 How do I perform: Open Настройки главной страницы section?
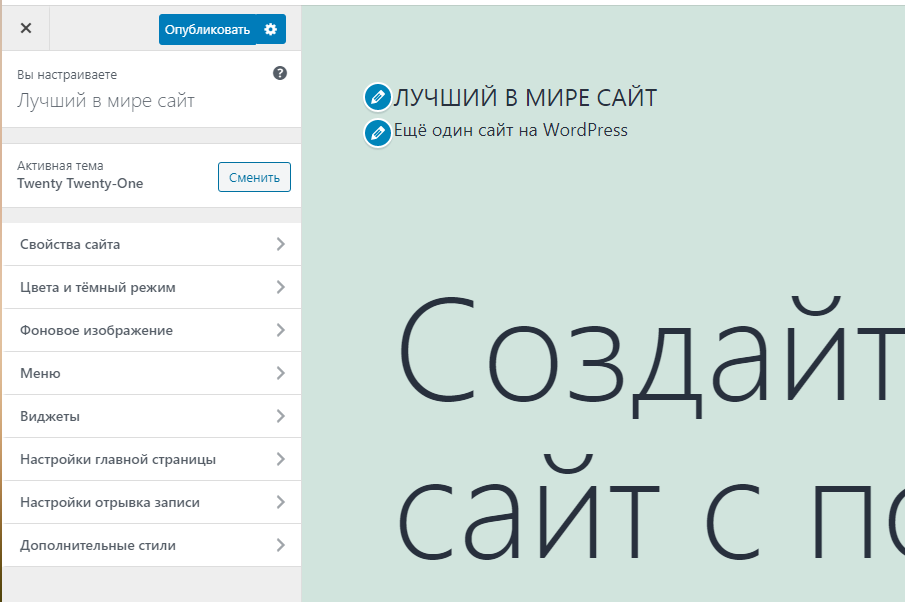point(152,459)
